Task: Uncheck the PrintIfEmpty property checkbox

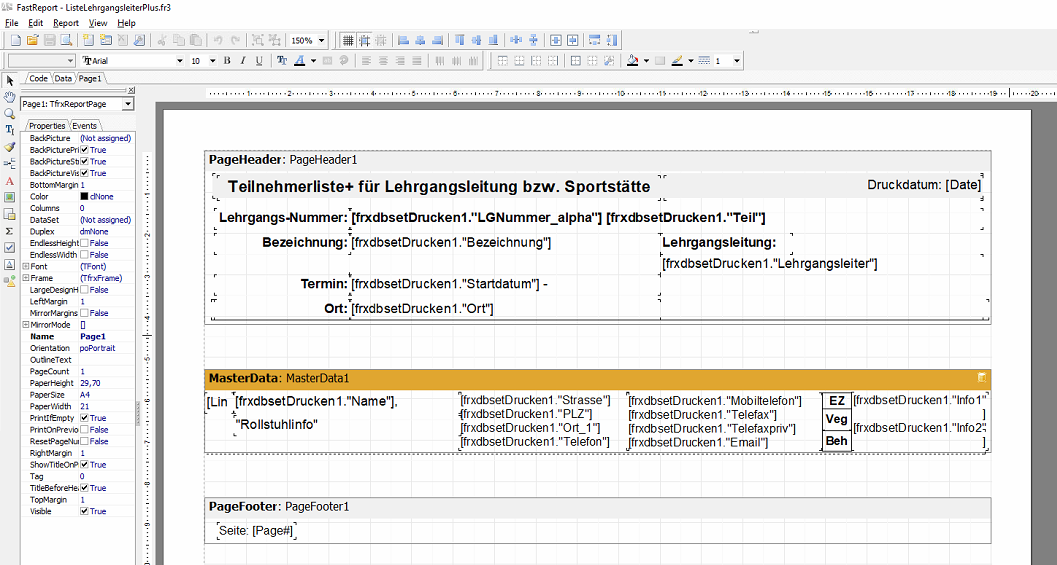Action: [x=85, y=418]
